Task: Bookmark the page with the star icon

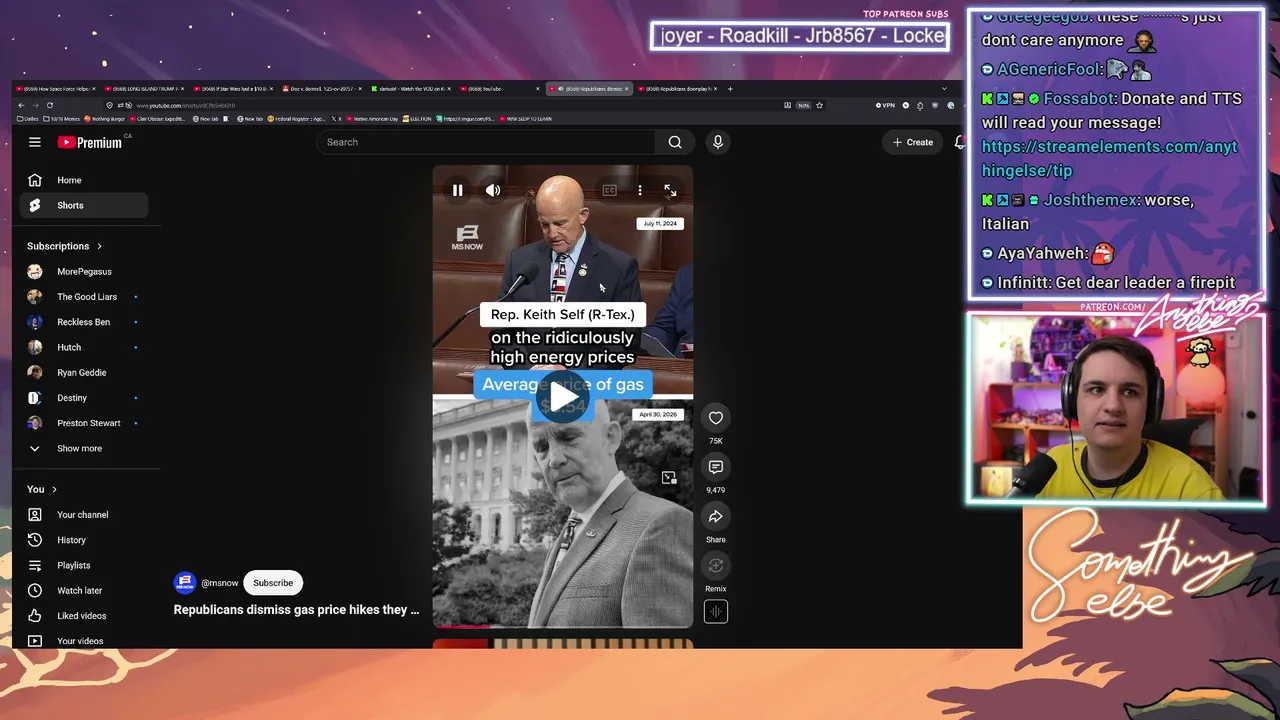Action: click(819, 105)
